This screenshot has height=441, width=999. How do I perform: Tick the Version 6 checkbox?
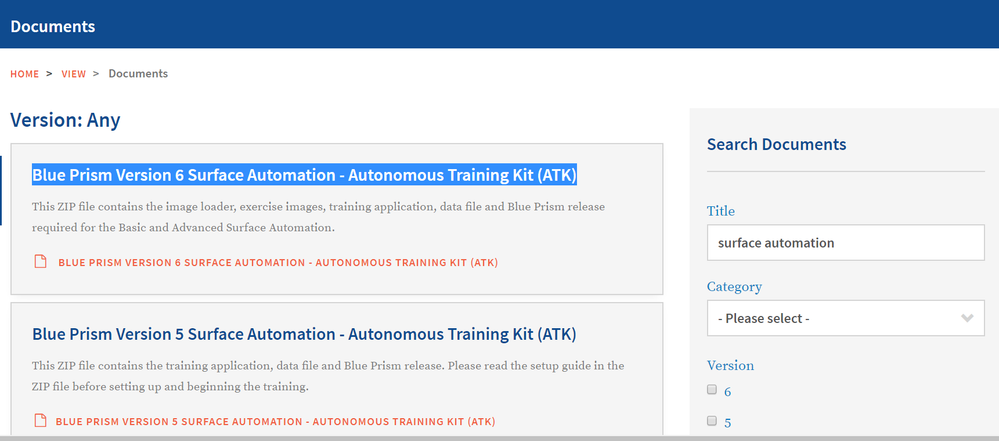[x=712, y=390]
